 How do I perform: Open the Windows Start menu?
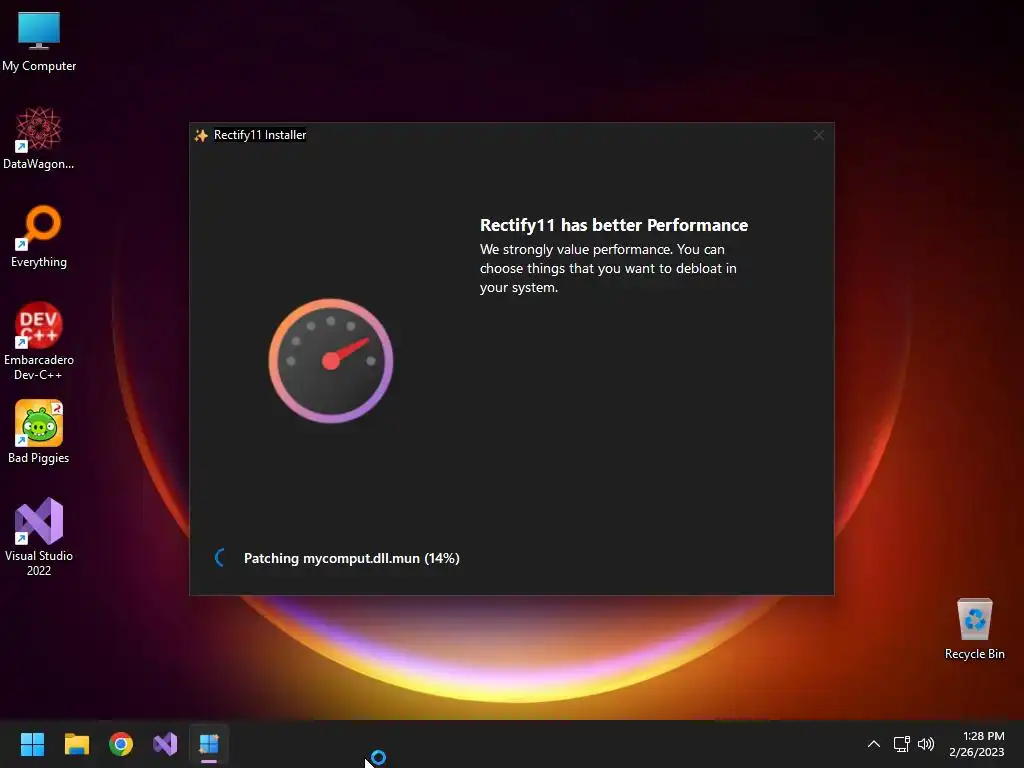[x=32, y=744]
